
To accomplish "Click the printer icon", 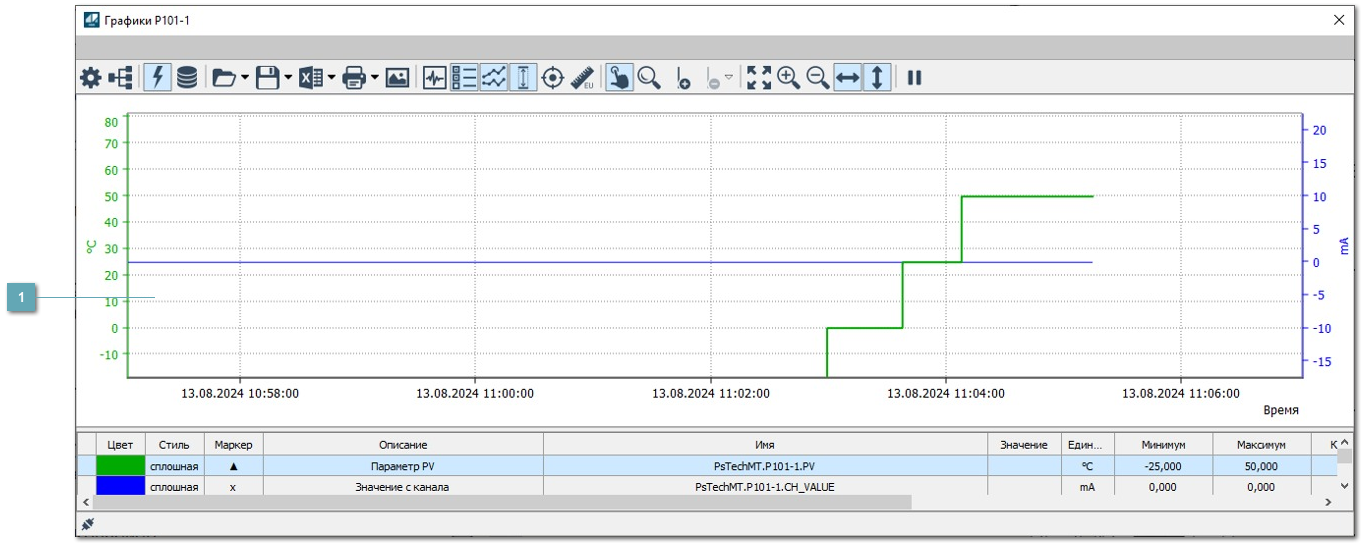I will pos(354,78).
